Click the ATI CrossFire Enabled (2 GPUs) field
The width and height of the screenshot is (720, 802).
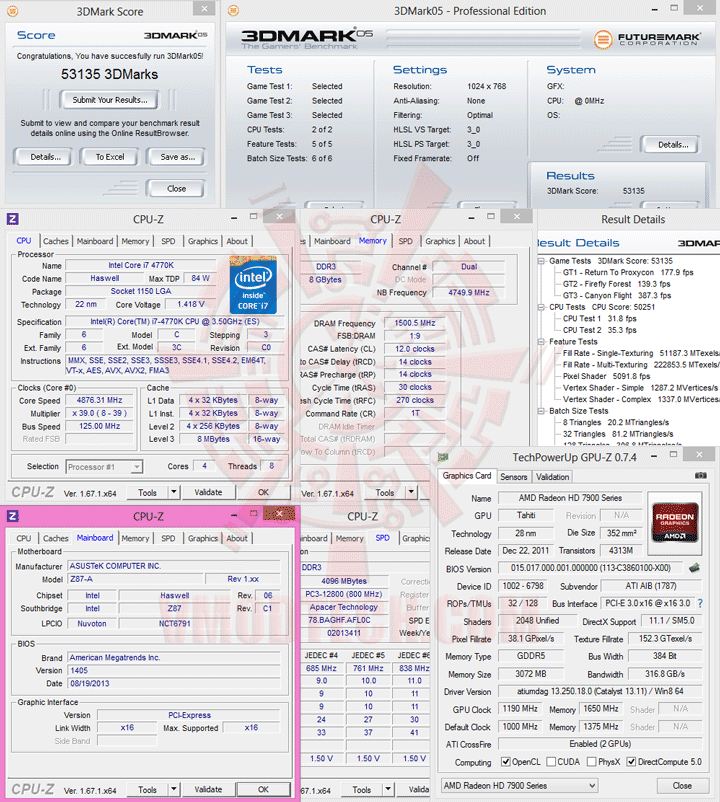(x=600, y=744)
